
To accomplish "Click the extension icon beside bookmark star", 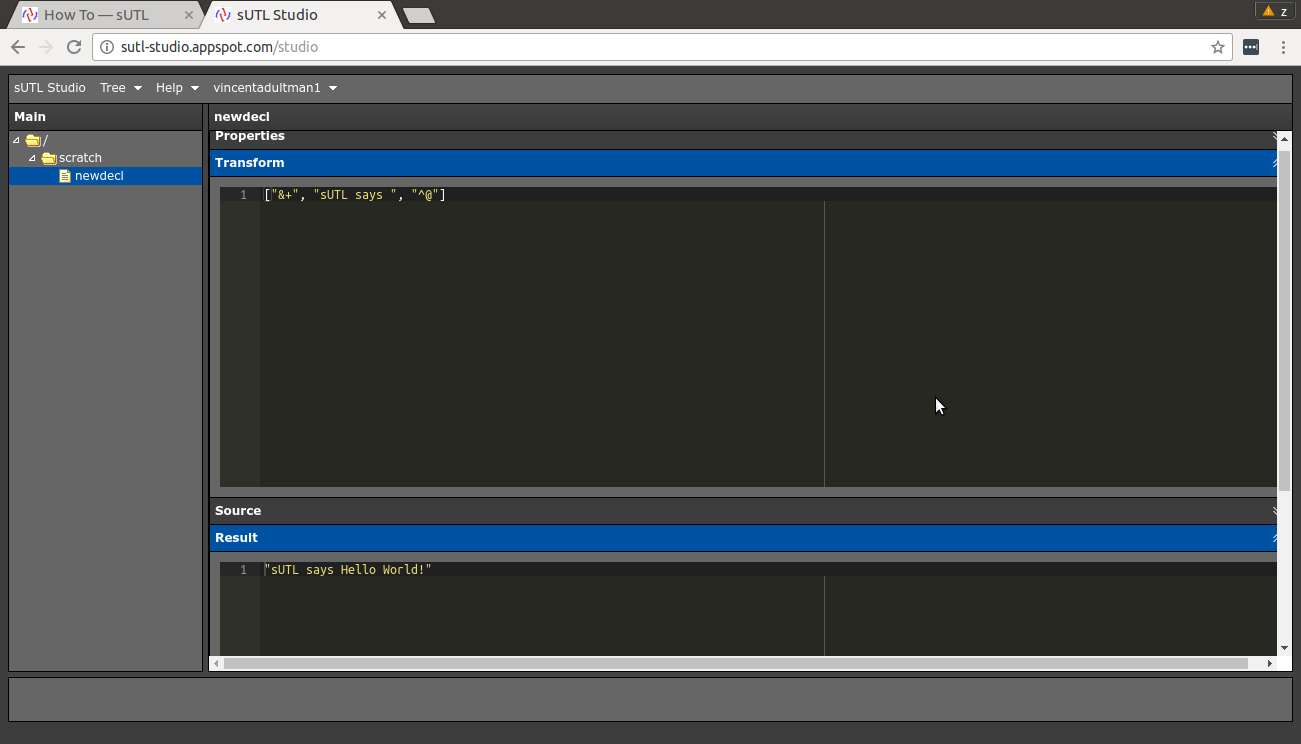I will pos(1251,47).
